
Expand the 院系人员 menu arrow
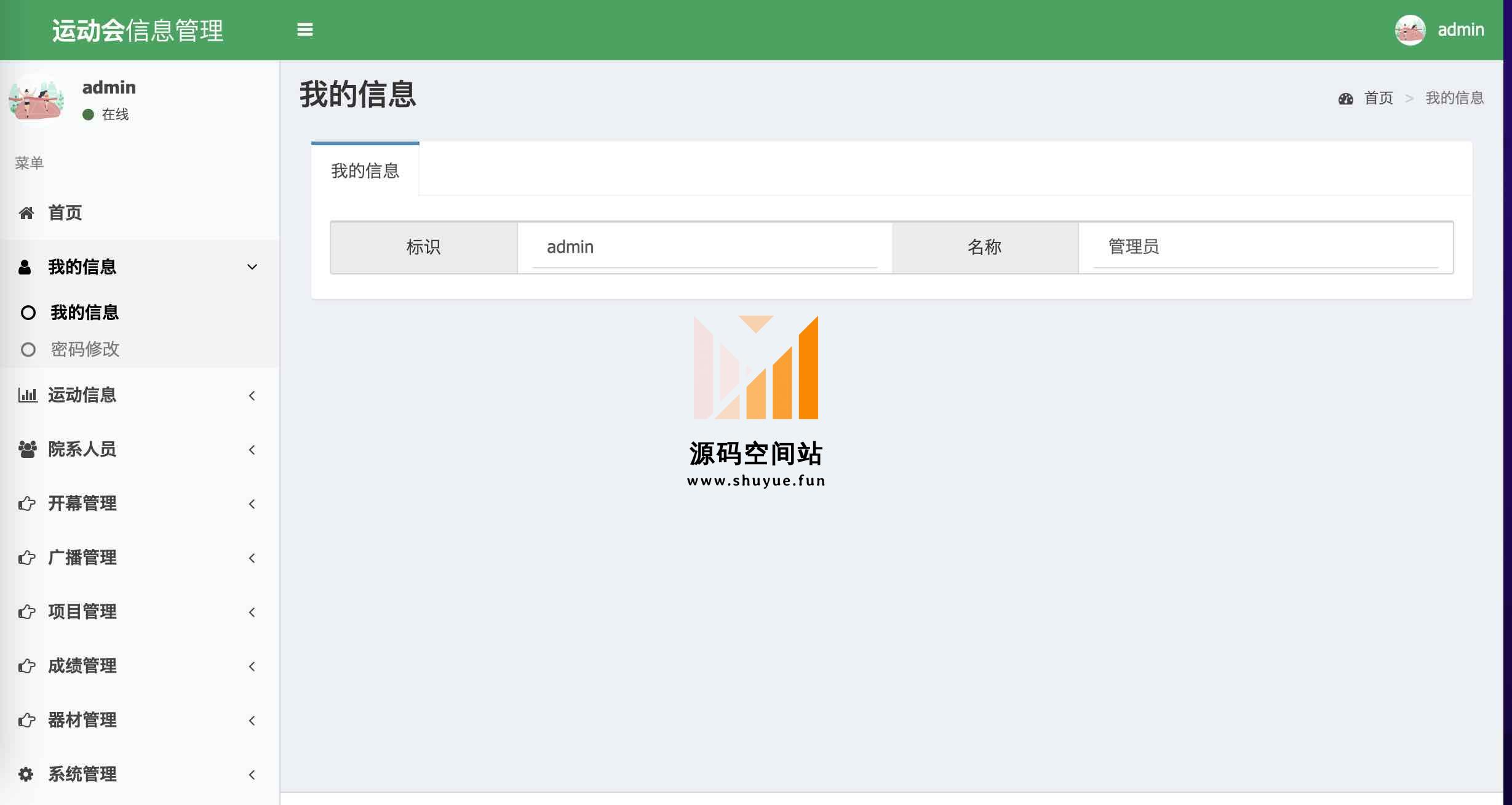(252, 449)
